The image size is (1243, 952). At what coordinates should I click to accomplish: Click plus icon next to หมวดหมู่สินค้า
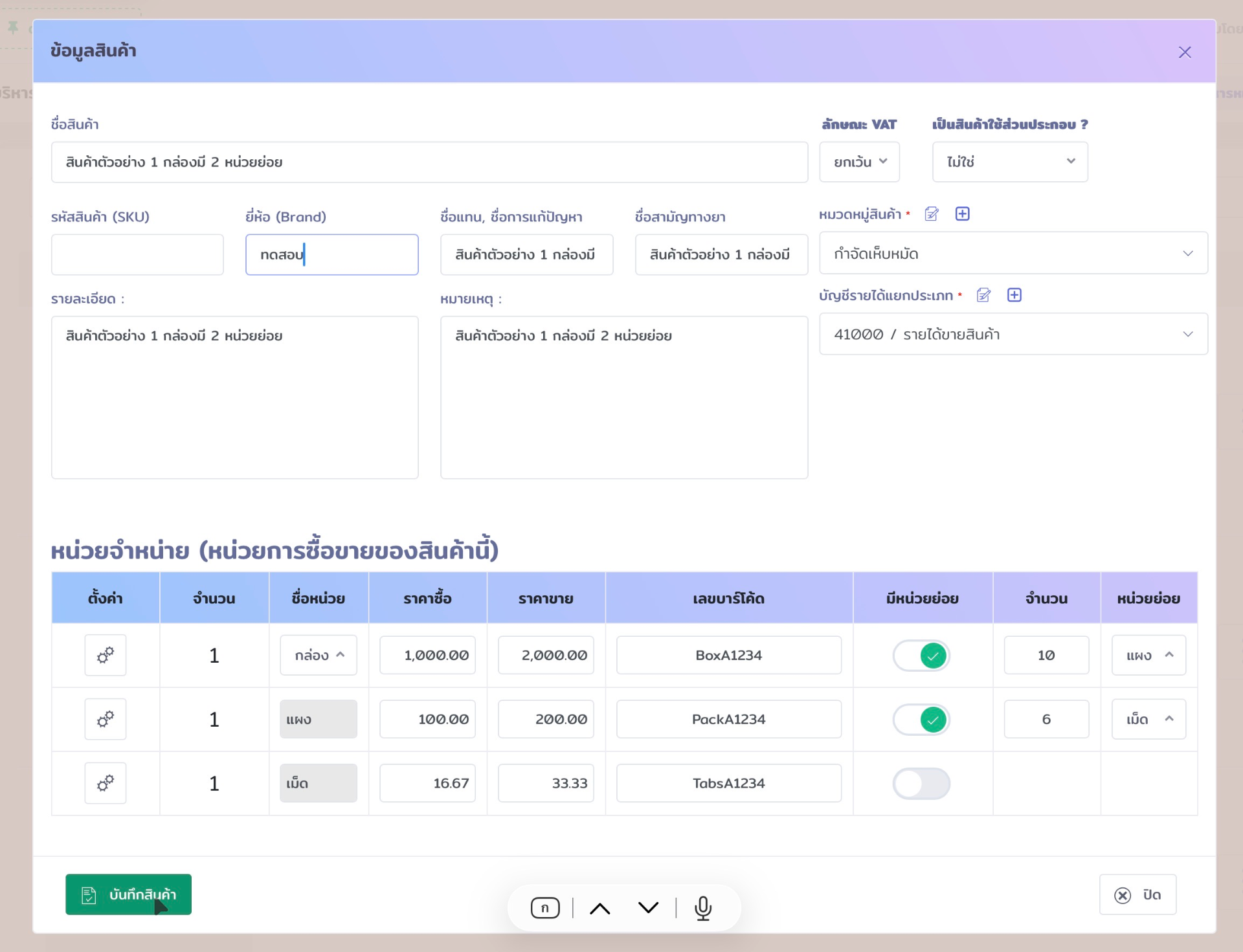[962, 214]
